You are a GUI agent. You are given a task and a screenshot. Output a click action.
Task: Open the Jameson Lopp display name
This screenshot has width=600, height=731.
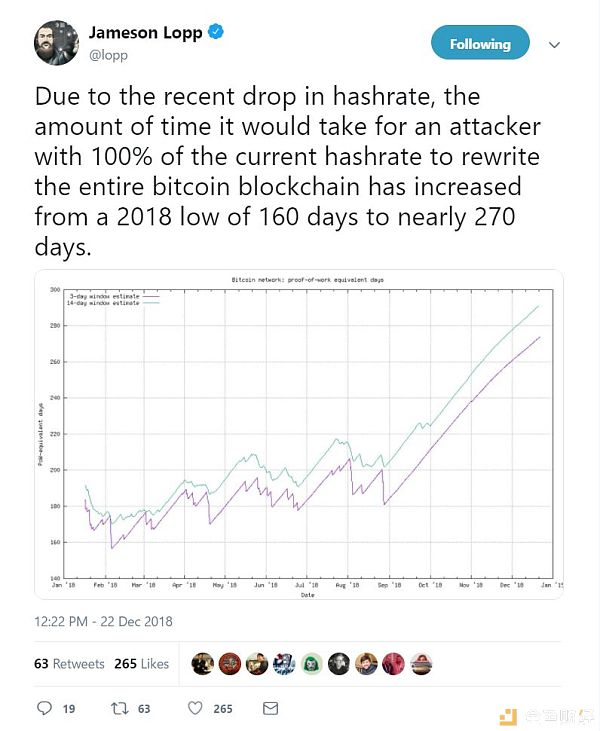[145, 33]
